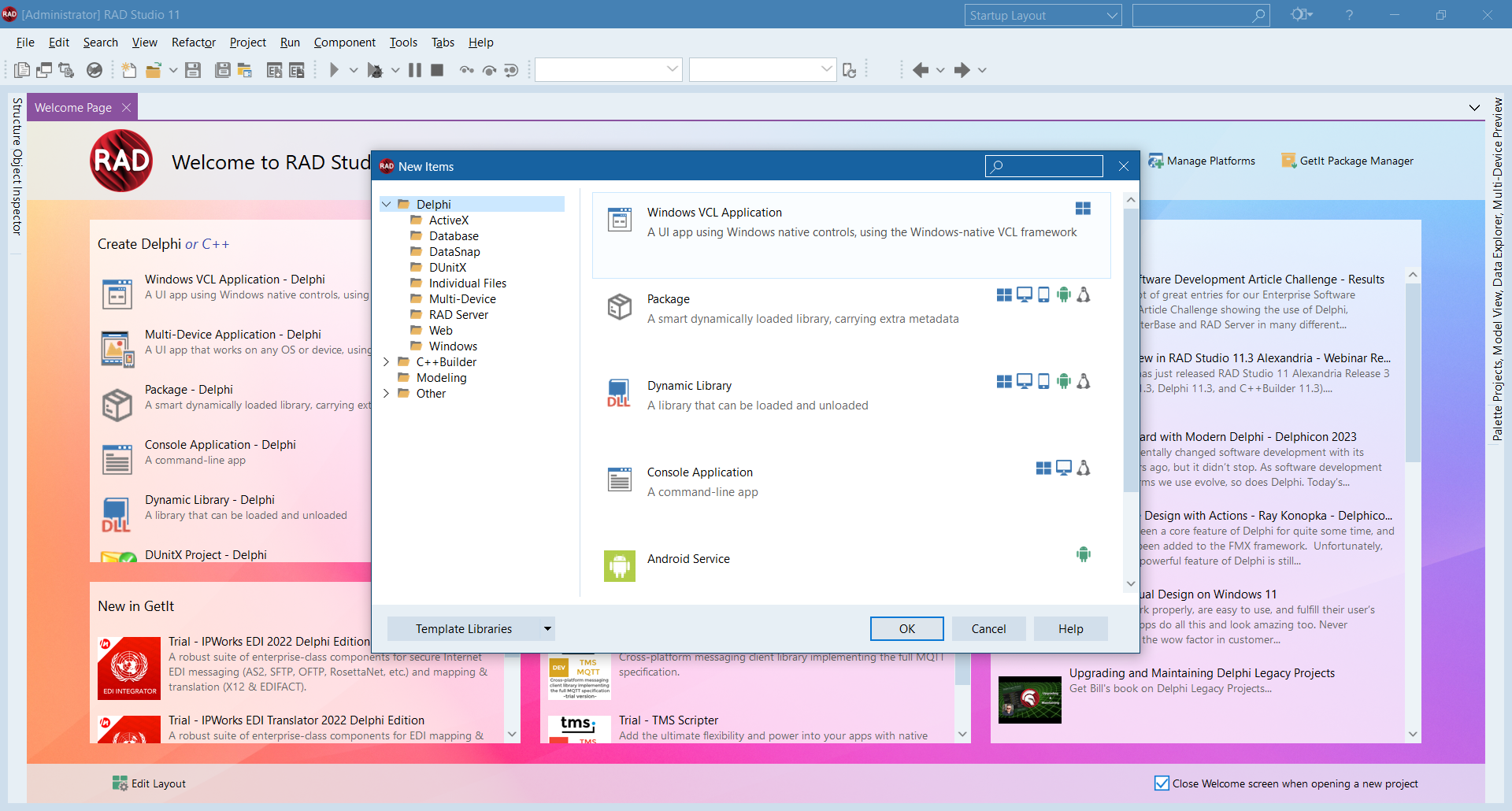Click the title bar IDE search box

coord(1201,15)
